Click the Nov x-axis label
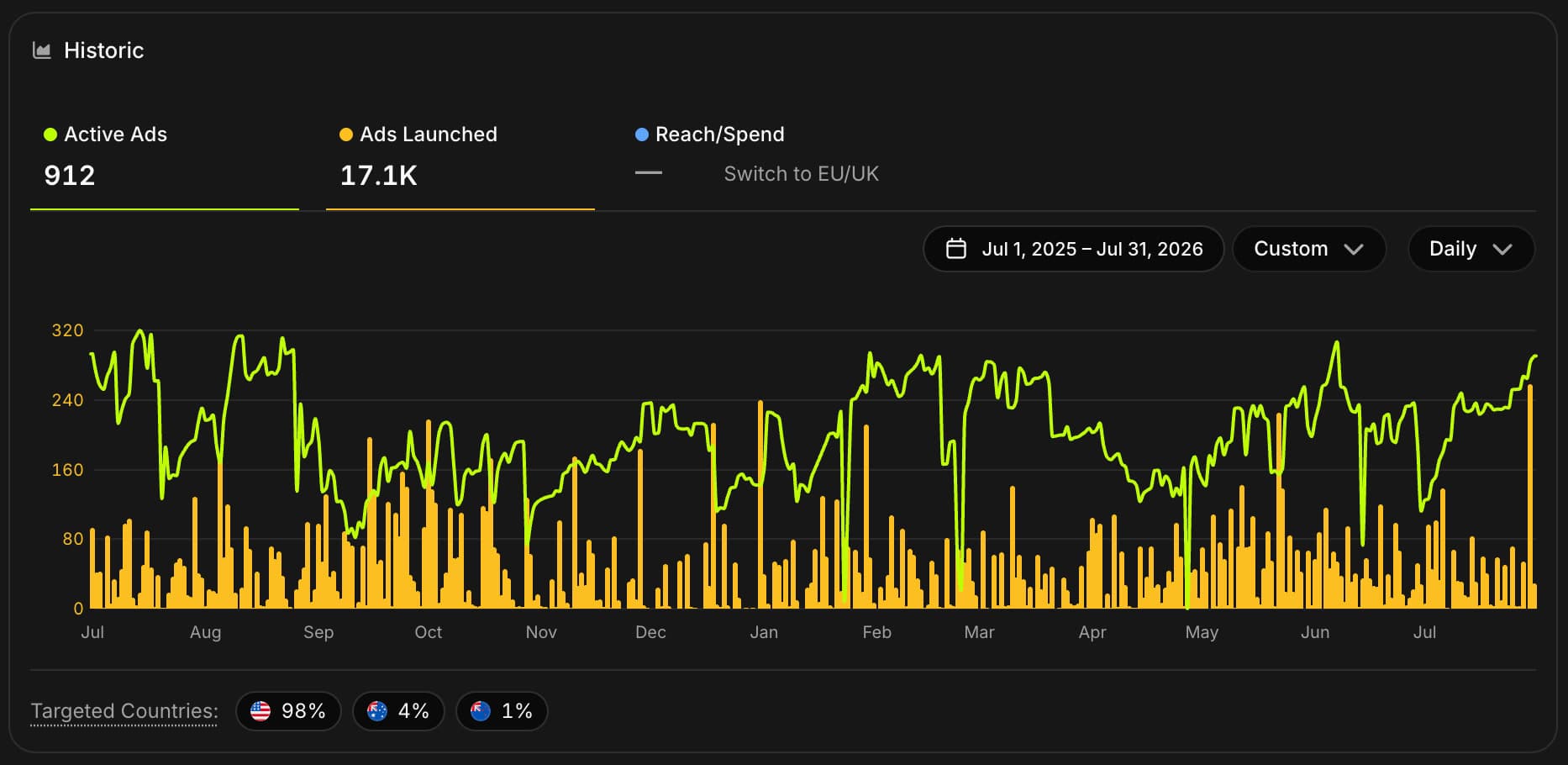The image size is (1568, 765). [x=541, y=632]
